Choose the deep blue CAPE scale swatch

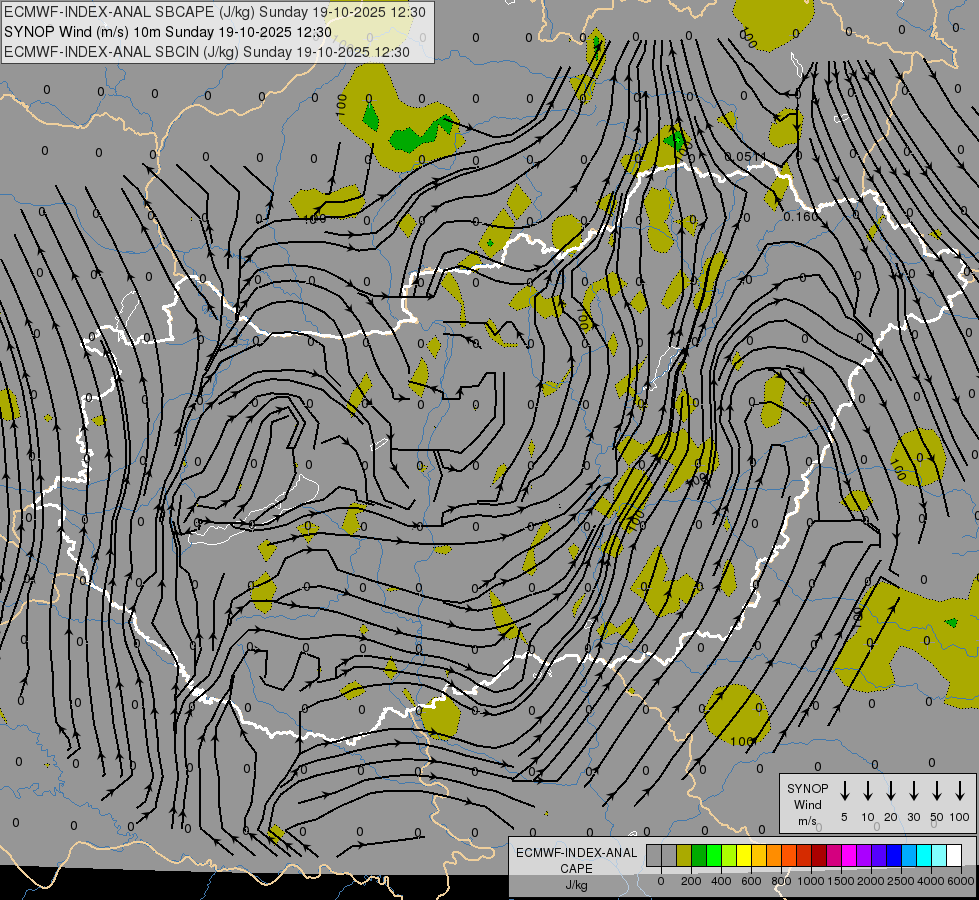(894, 856)
